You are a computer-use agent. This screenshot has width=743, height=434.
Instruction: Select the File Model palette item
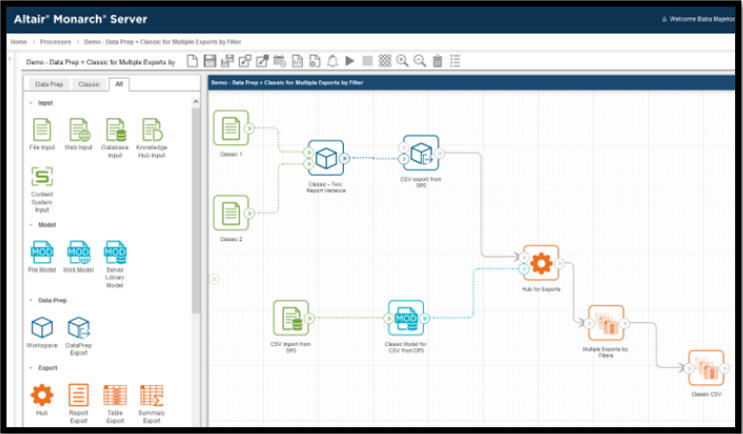coord(42,256)
